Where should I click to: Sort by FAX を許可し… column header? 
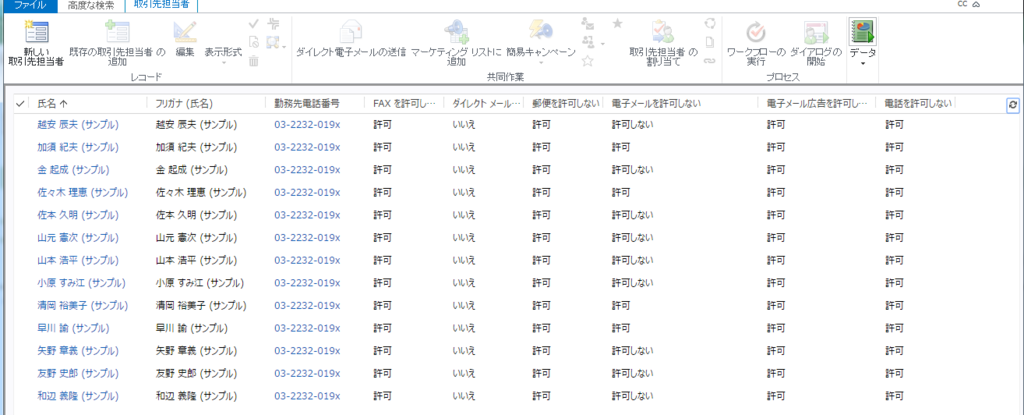tap(406, 103)
